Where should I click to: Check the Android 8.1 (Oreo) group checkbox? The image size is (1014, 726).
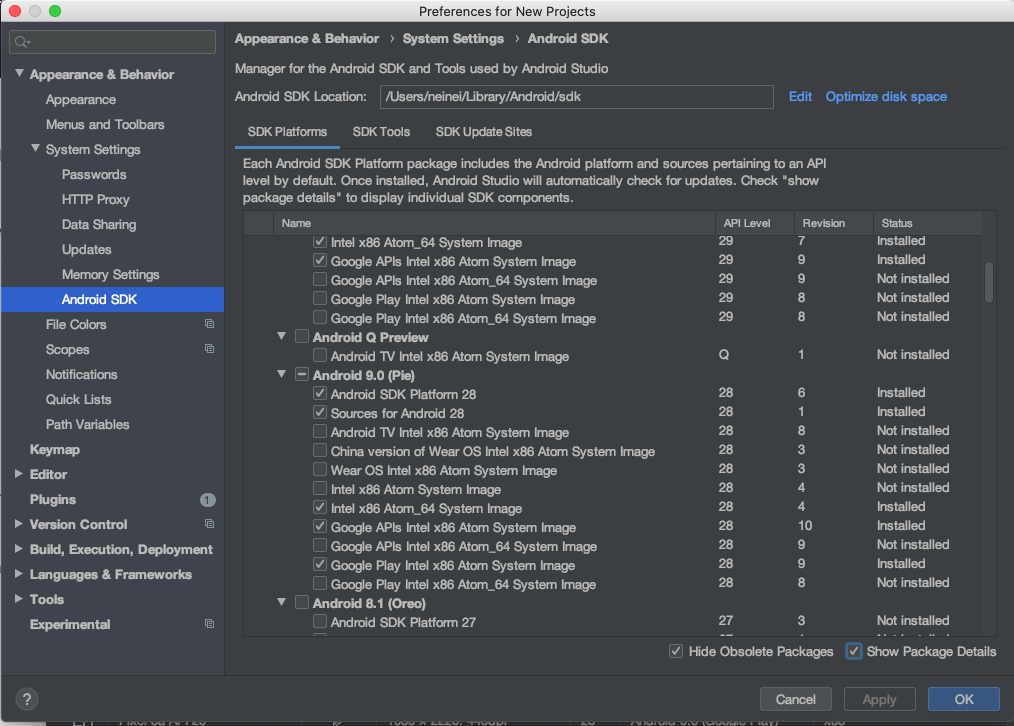pos(301,603)
